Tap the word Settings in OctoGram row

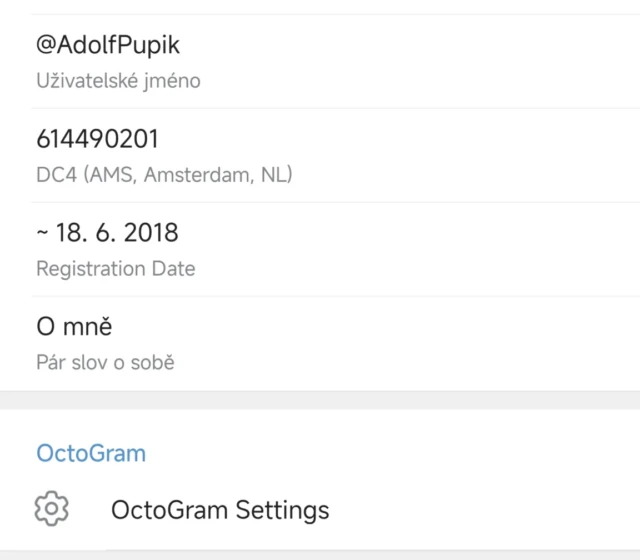(282, 510)
